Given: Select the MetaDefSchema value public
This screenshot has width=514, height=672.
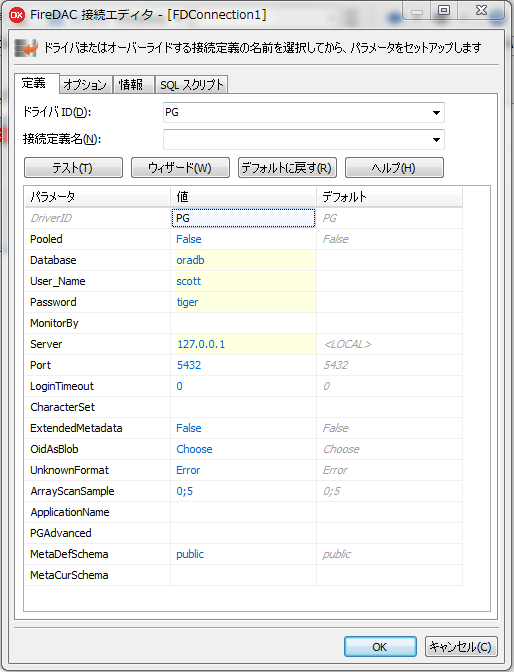Looking at the screenshot, I should 190,554.
